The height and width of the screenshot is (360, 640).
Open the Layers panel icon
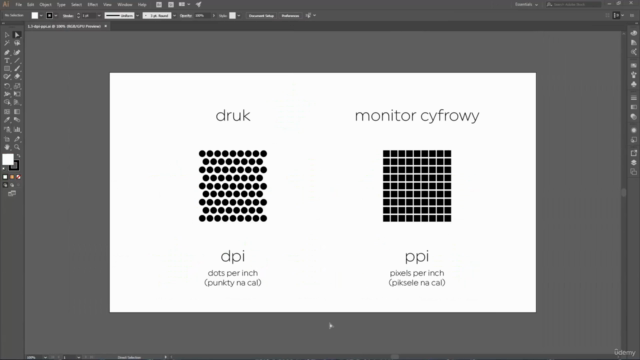coord(633,162)
